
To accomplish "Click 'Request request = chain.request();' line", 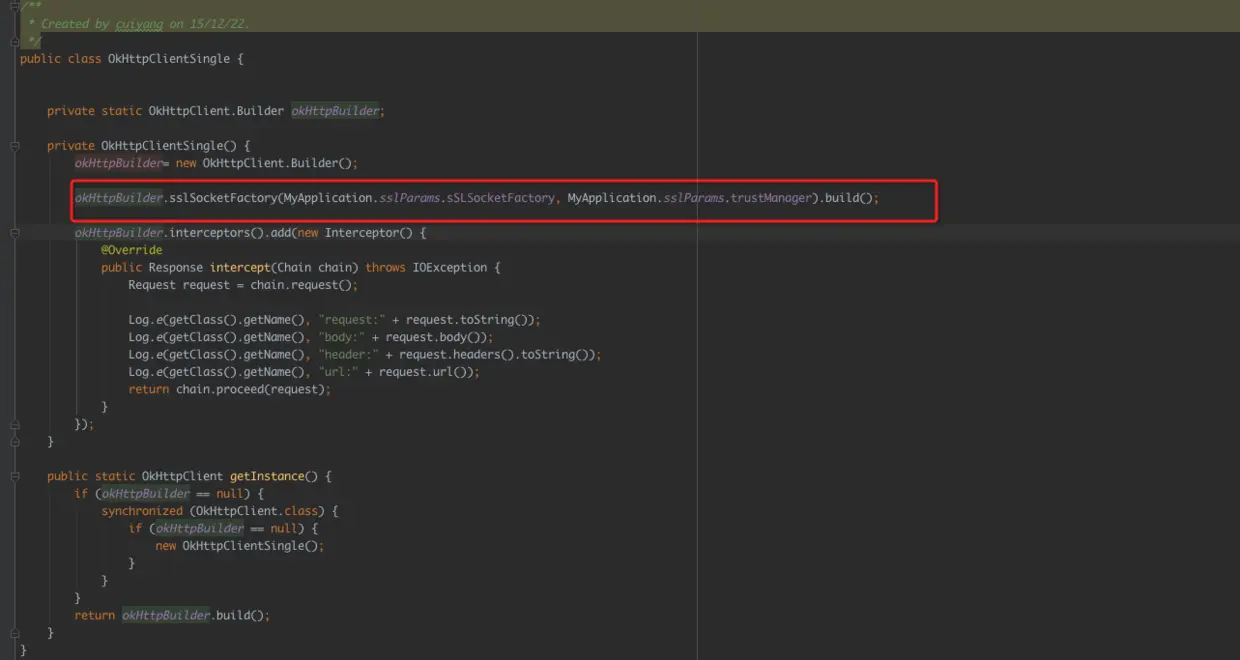I will [x=243, y=285].
